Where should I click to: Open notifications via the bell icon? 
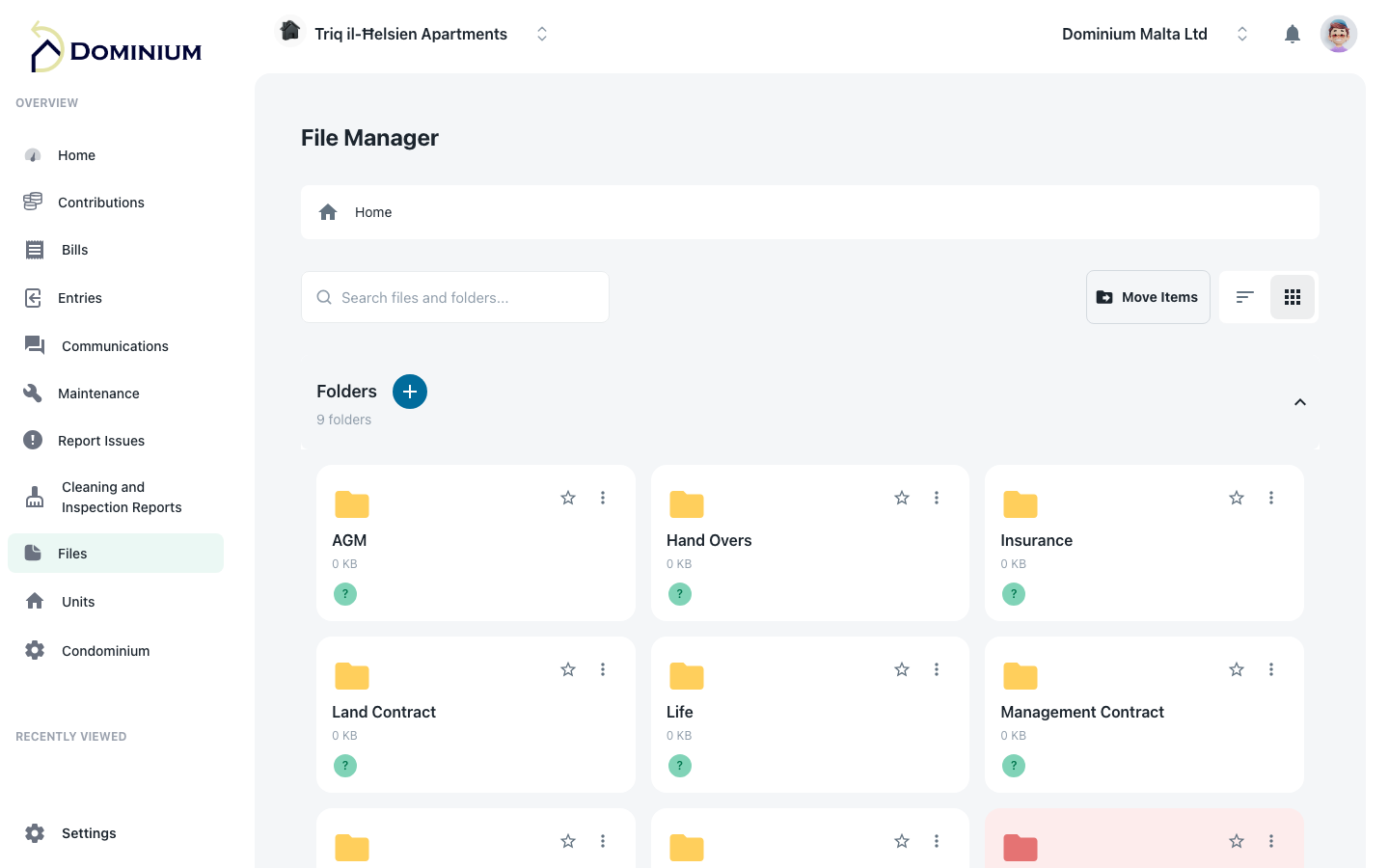pos(1293,35)
